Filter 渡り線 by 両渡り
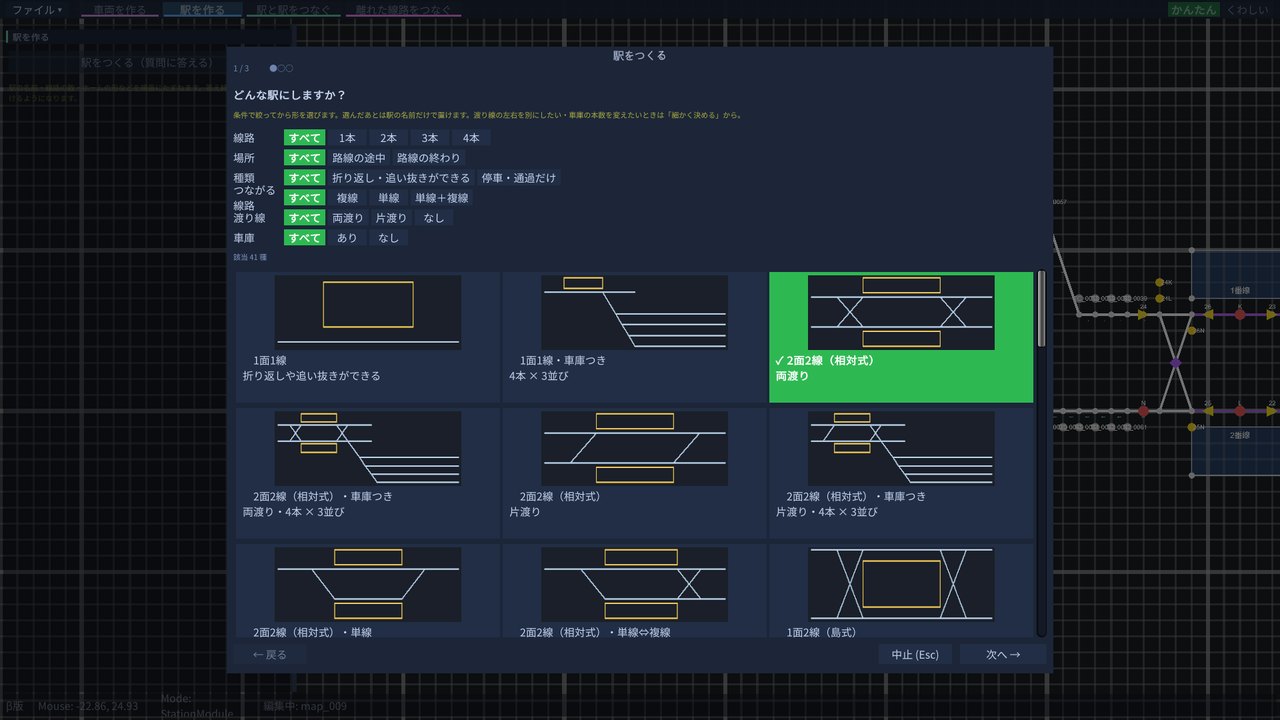 pos(348,218)
